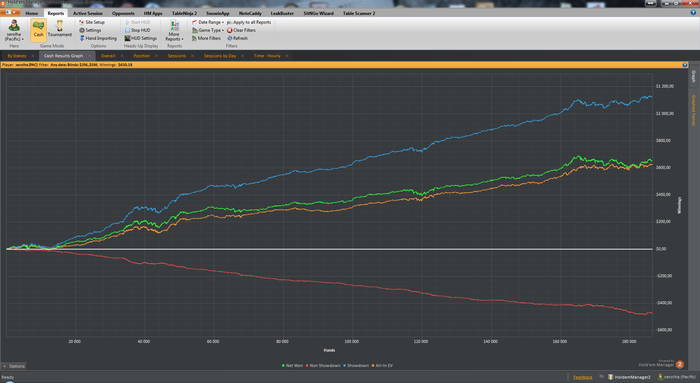Switch to the Position report tab
The width and height of the screenshot is (700, 383).
coord(142,56)
